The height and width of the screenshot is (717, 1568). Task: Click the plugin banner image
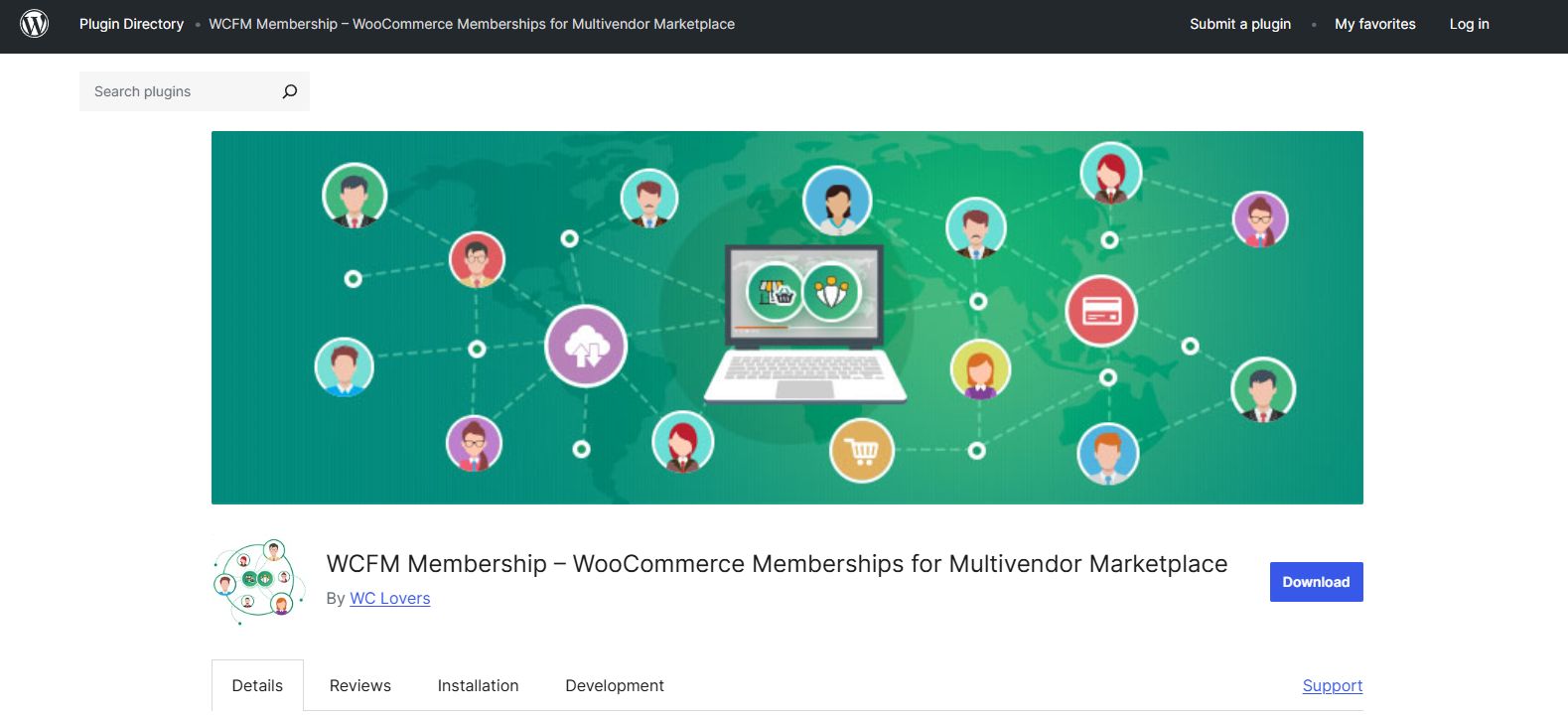[x=787, y=318]
